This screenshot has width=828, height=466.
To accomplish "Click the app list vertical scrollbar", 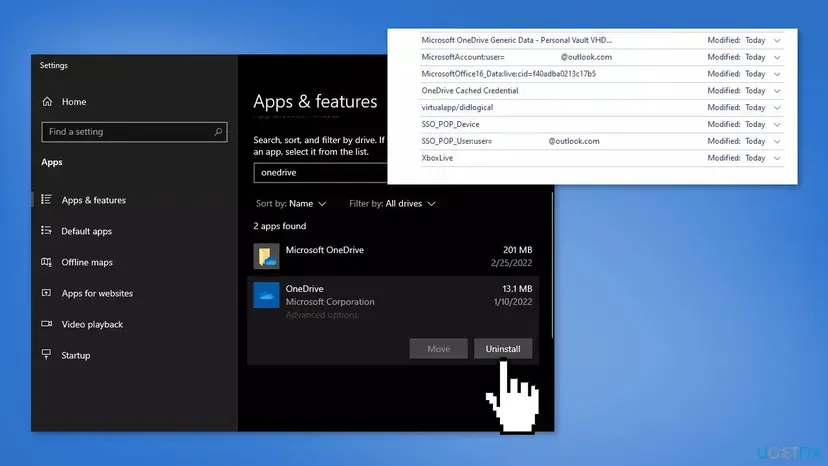I will pos(552,264).
